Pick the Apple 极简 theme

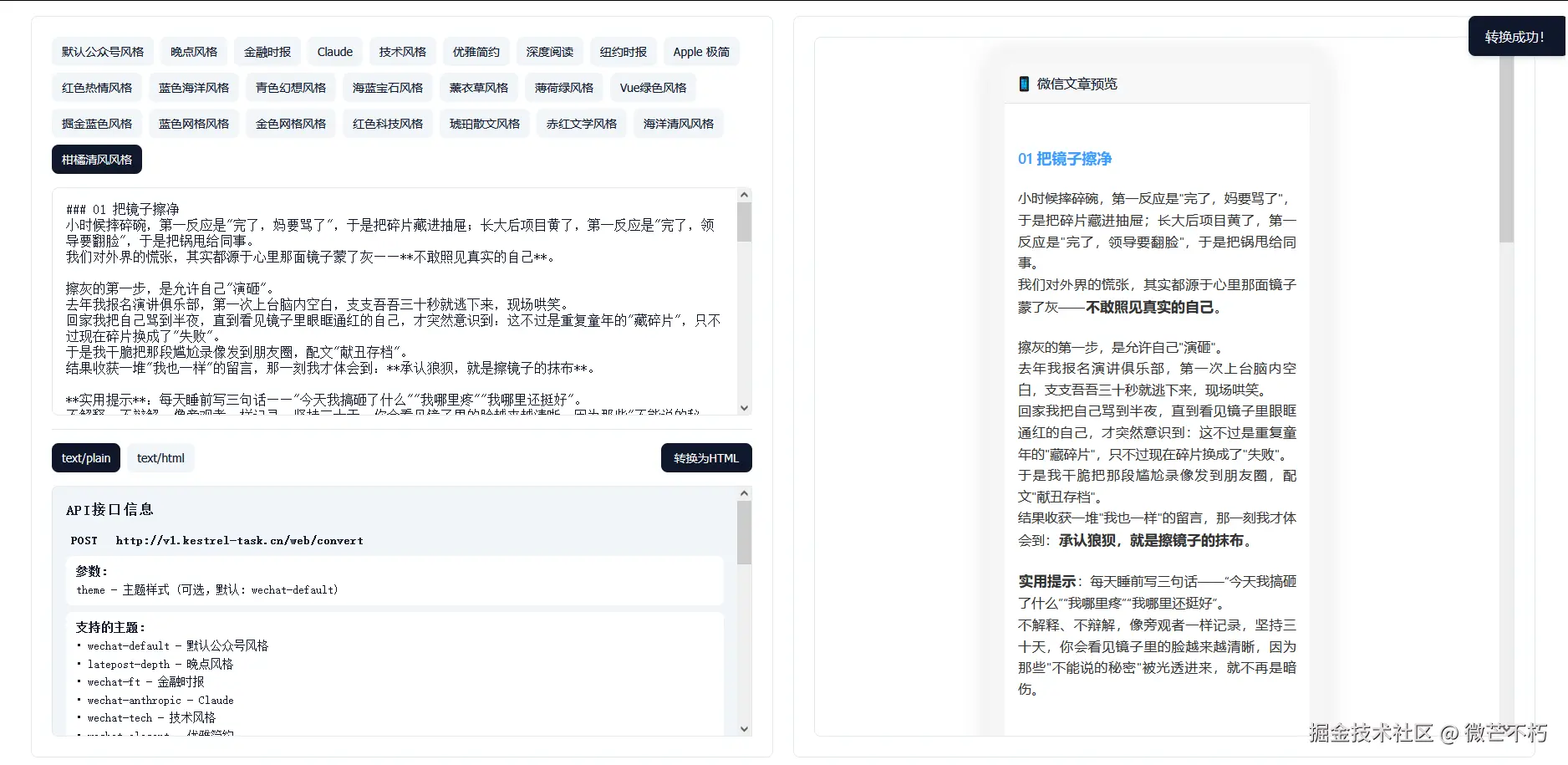click(701, 52)
